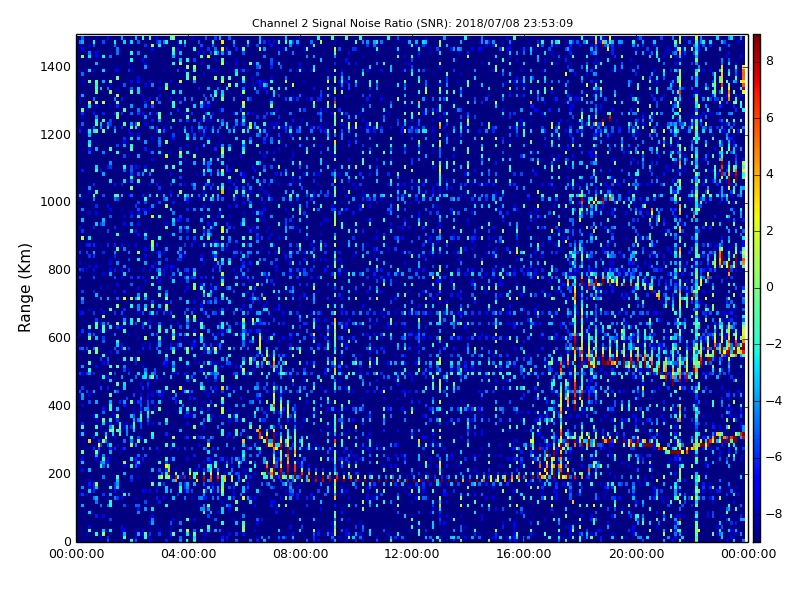The image size is (800, 600).
Task: Click the colorbar label −6
Action: [x=773, y=457]
